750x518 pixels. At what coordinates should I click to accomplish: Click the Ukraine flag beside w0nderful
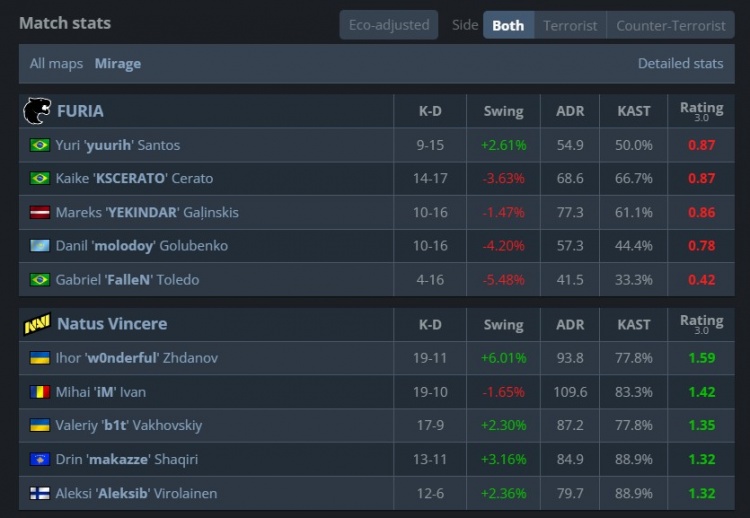[x=40, y=358]
